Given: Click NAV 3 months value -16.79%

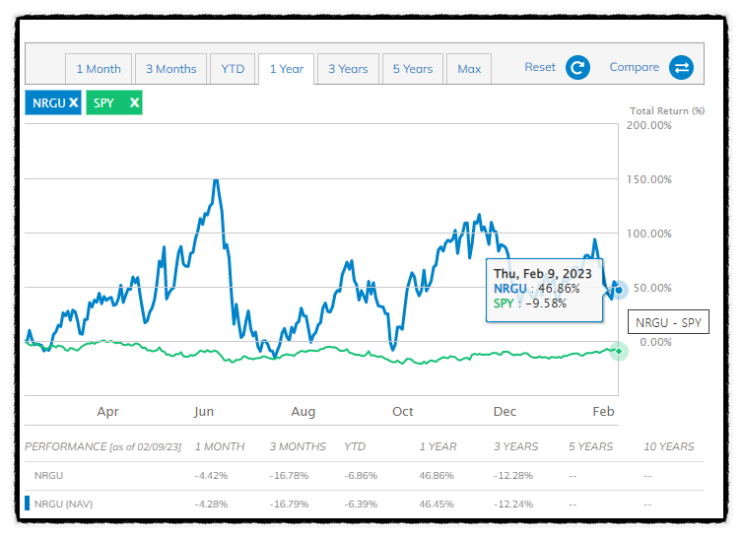Looking at the screenshot, I should point(289,504).
